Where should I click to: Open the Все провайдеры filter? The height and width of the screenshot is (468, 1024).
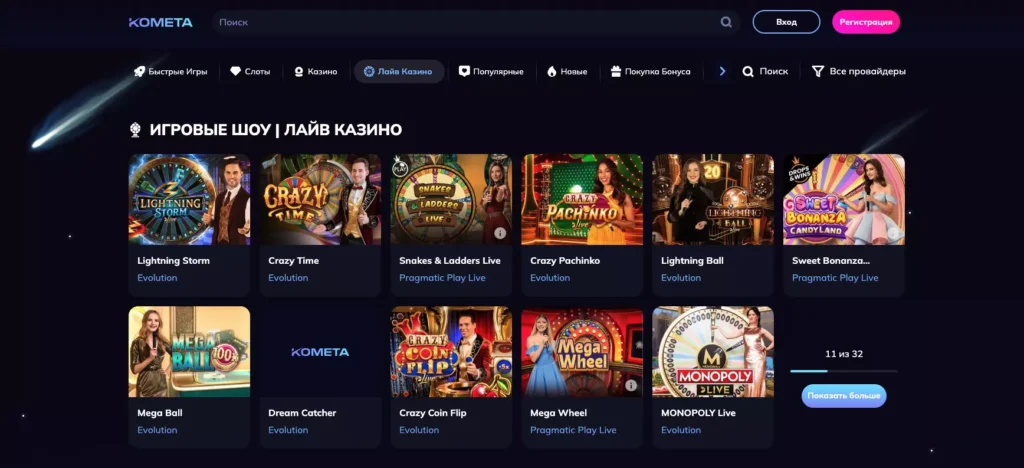859,72
